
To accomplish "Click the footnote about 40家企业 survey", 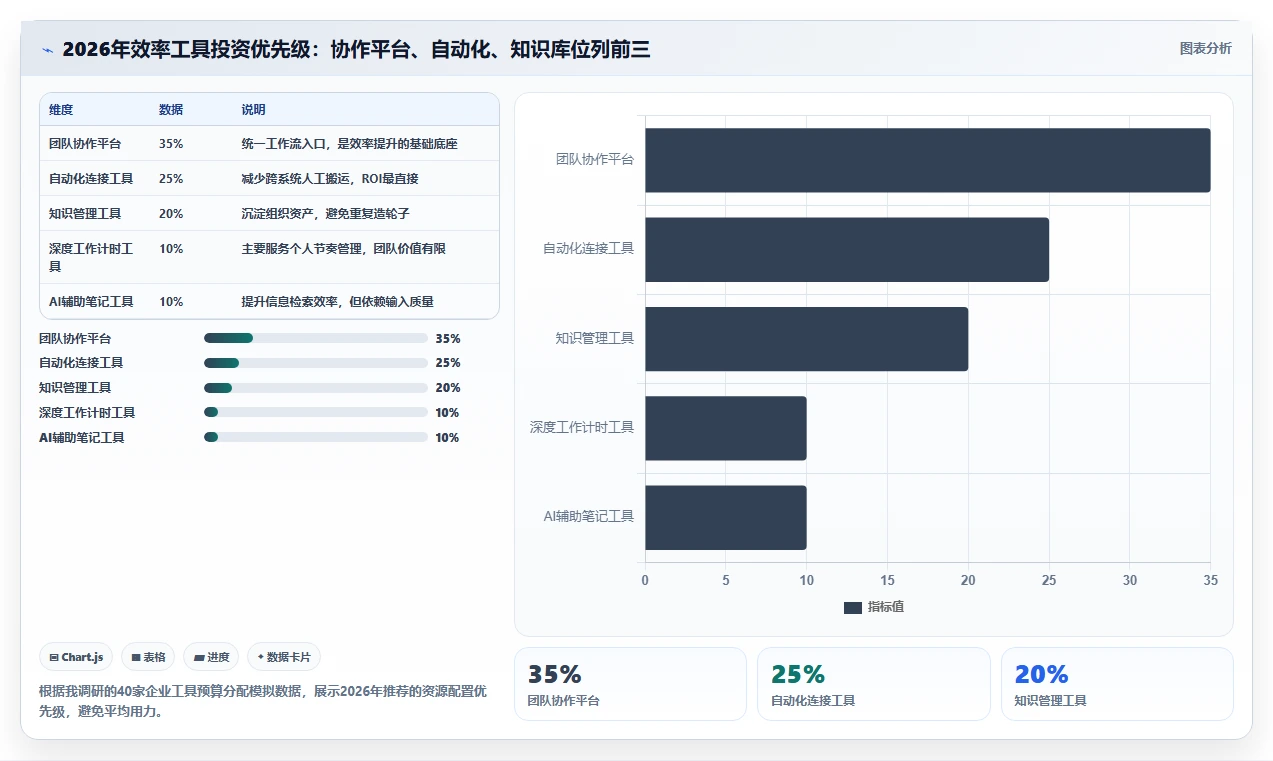I will 262,701.
